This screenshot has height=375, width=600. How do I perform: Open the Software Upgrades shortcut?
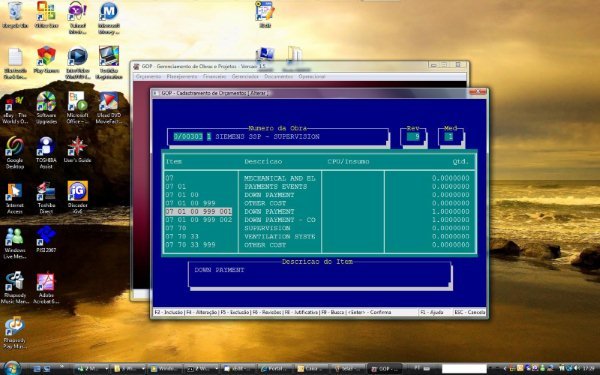click(46, 108)
